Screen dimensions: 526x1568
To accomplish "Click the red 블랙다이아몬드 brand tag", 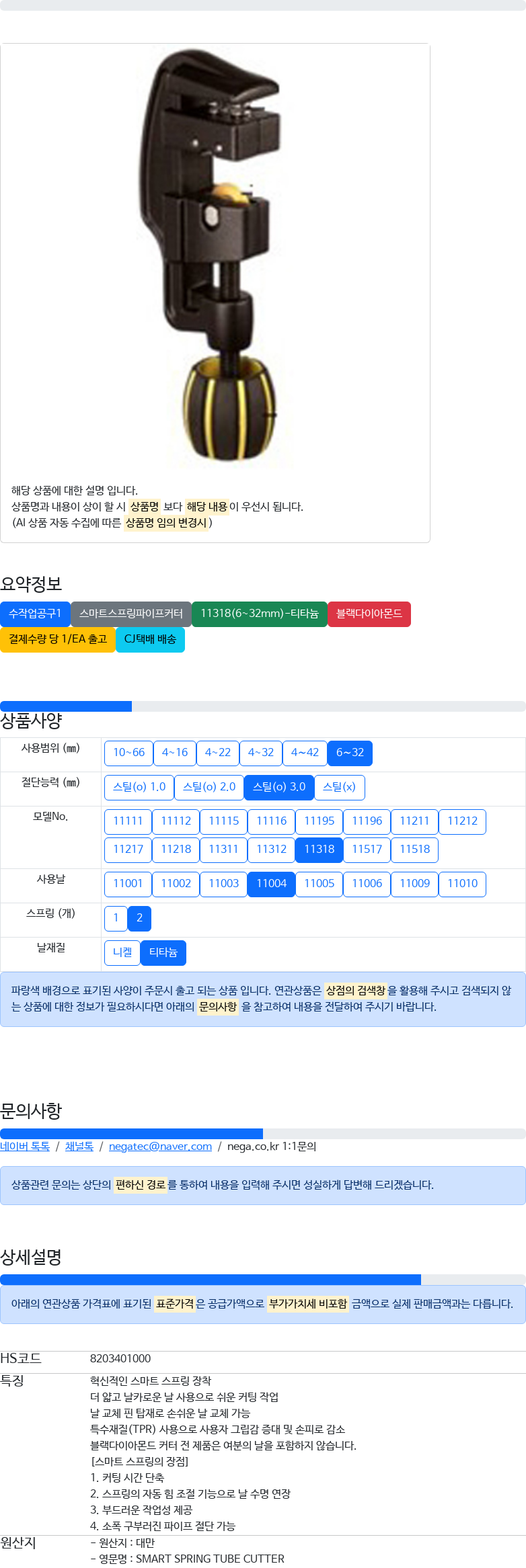I will (x=369, y=614).
